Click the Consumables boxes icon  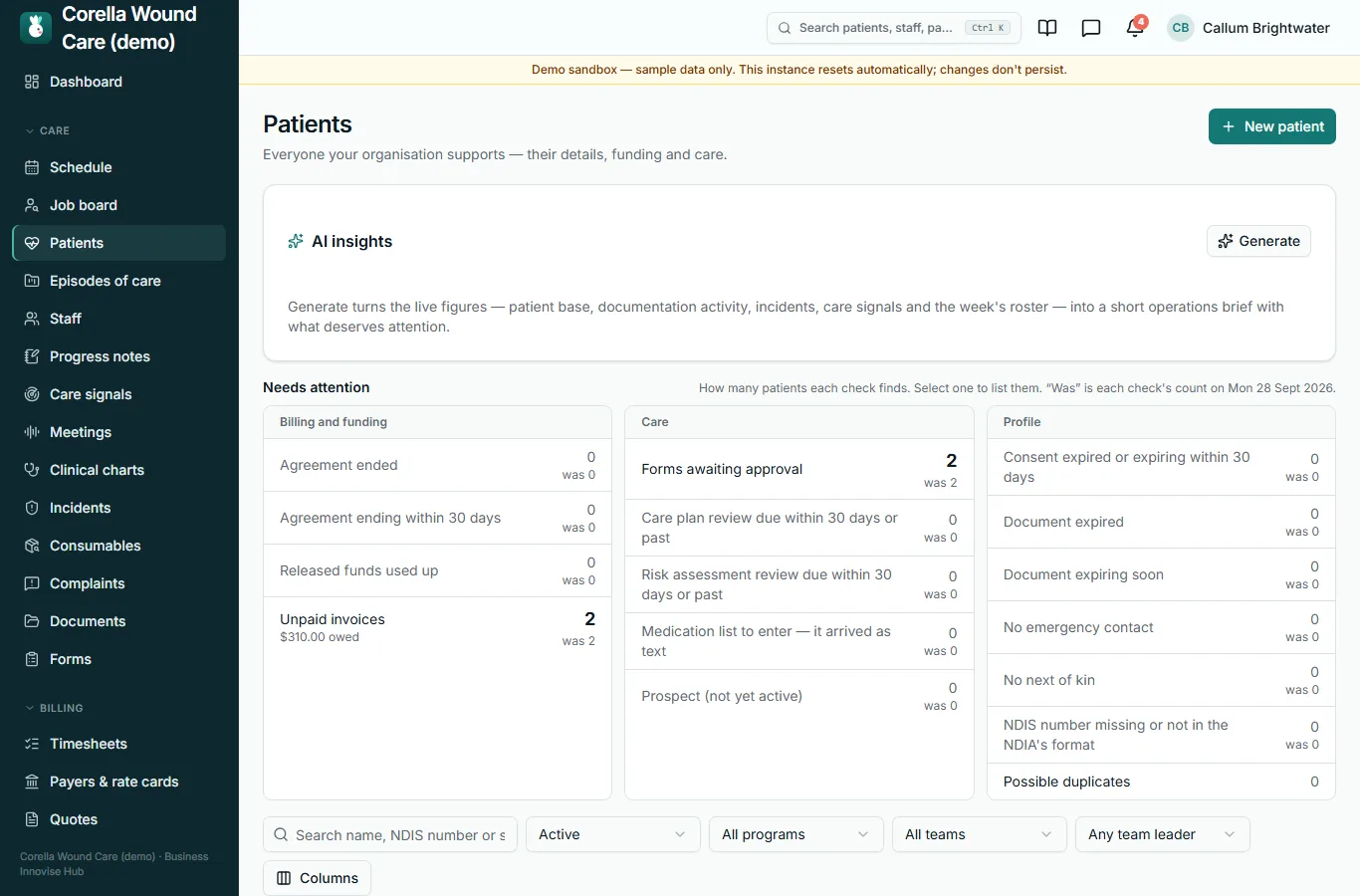[32, 546]
